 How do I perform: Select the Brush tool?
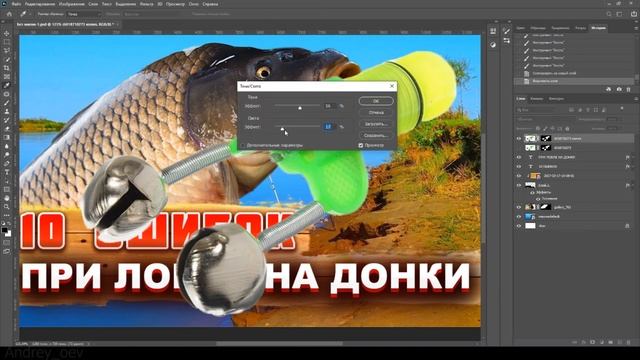click(7, 102)
